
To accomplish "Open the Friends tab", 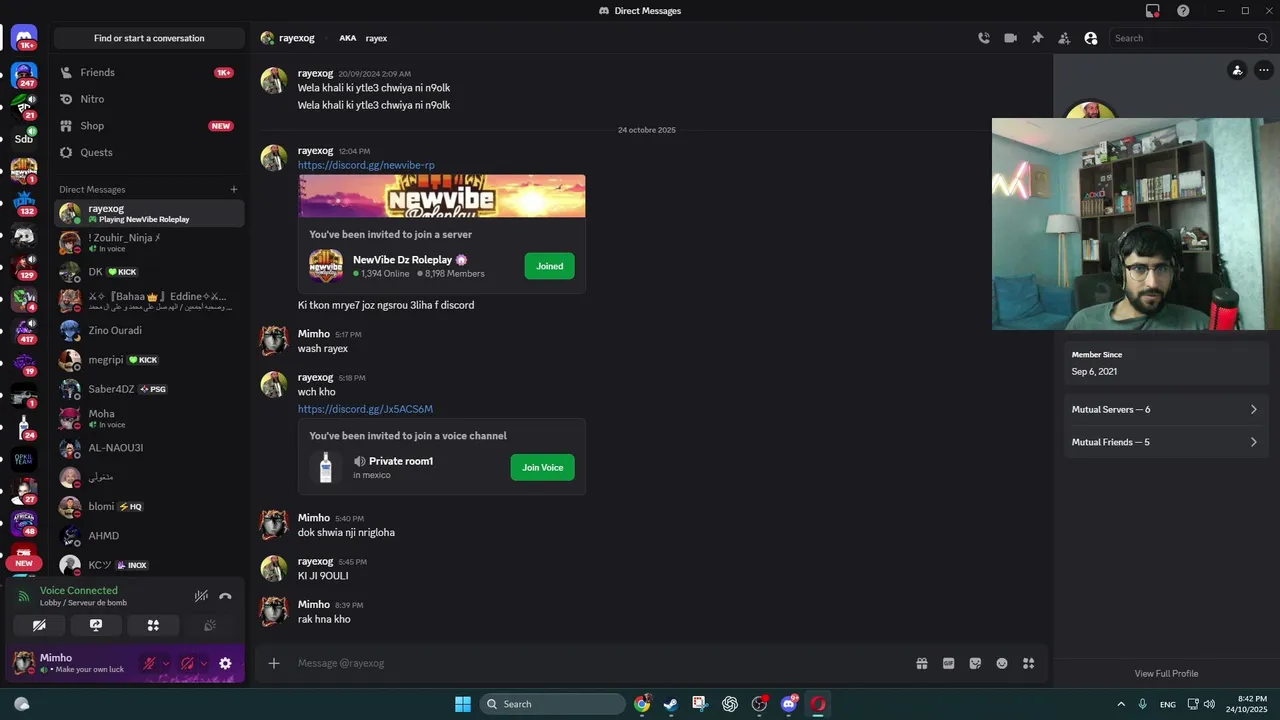I will [149, 72].
